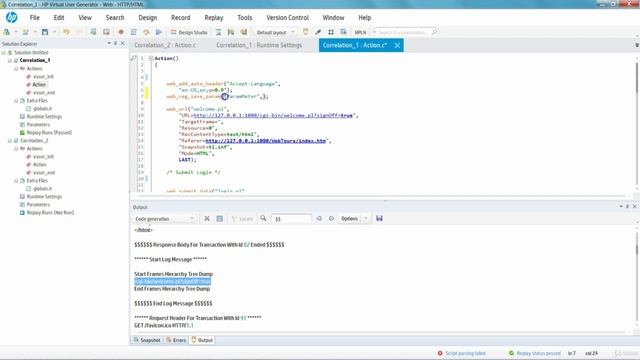Click the output search input field
Viewport: 640px width, 360px height.
(x=291, y=219)
